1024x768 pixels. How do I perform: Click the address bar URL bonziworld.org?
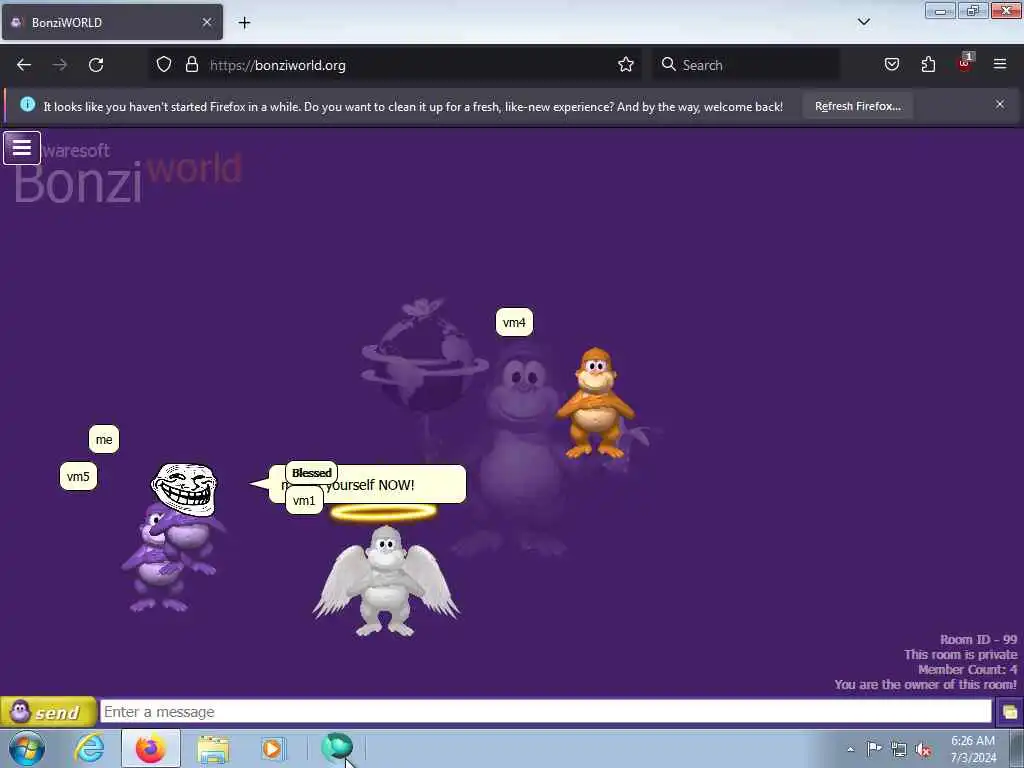pos(278,65)
